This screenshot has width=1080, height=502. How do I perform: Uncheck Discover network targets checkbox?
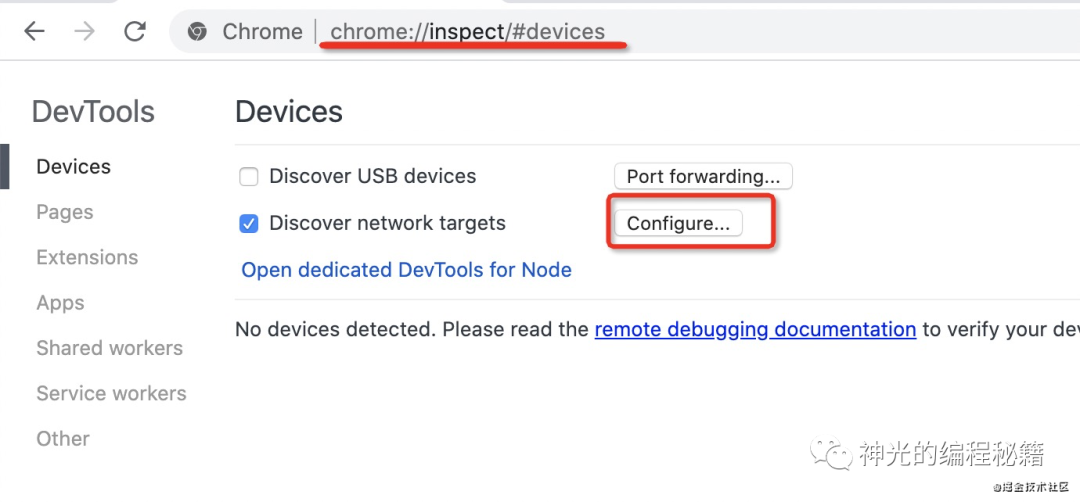coord(249,224)
